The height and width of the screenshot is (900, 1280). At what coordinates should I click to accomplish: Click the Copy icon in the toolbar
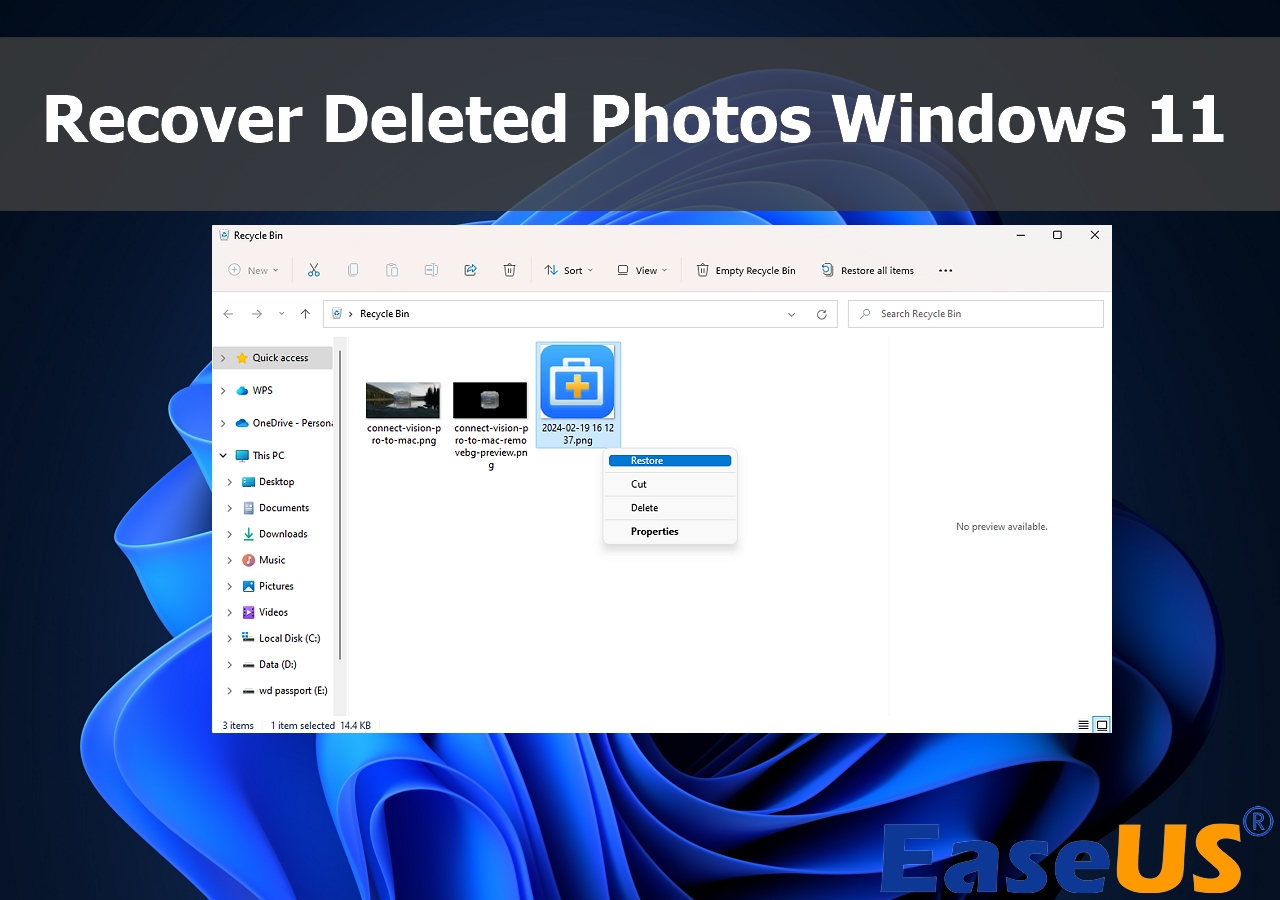pos(353,270)
